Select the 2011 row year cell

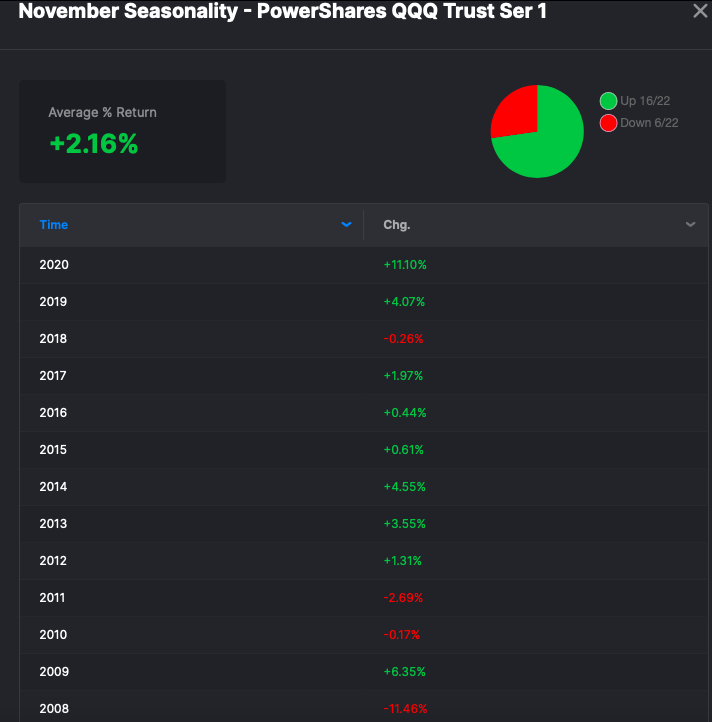pos(52,598)
